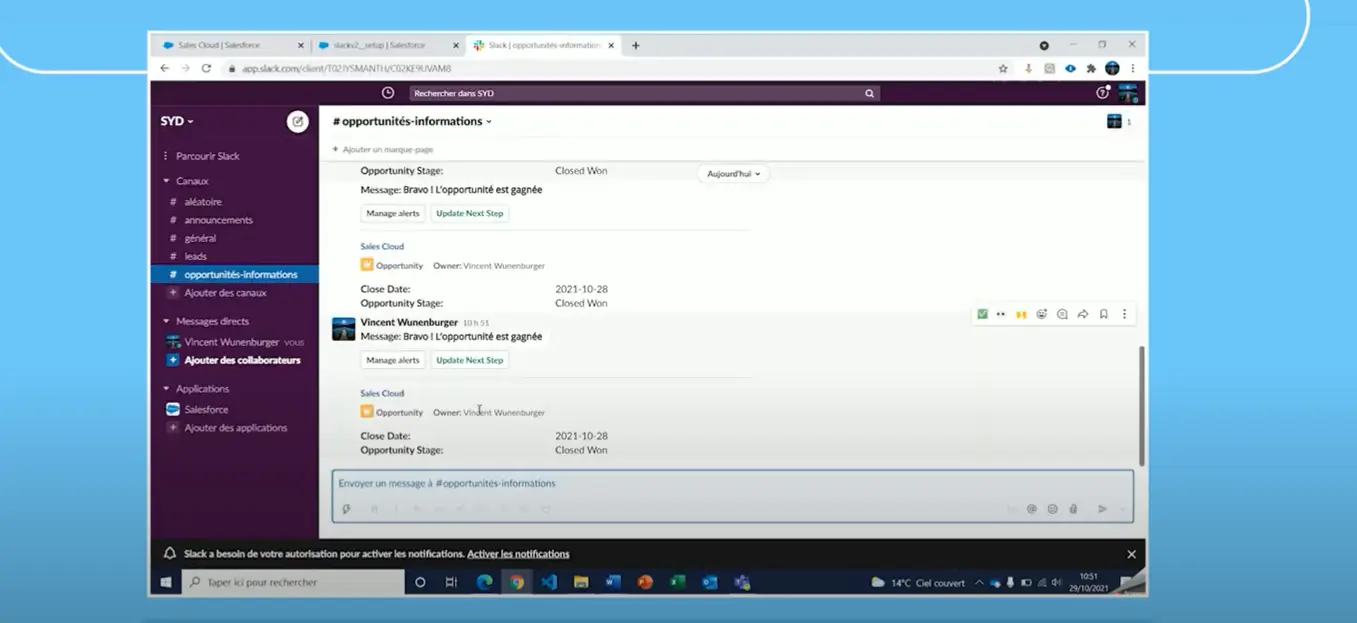This screenshot has height=623, width=1357.
Task: Open Chrome three-dot menu
Action: (x=1133, y=69)
